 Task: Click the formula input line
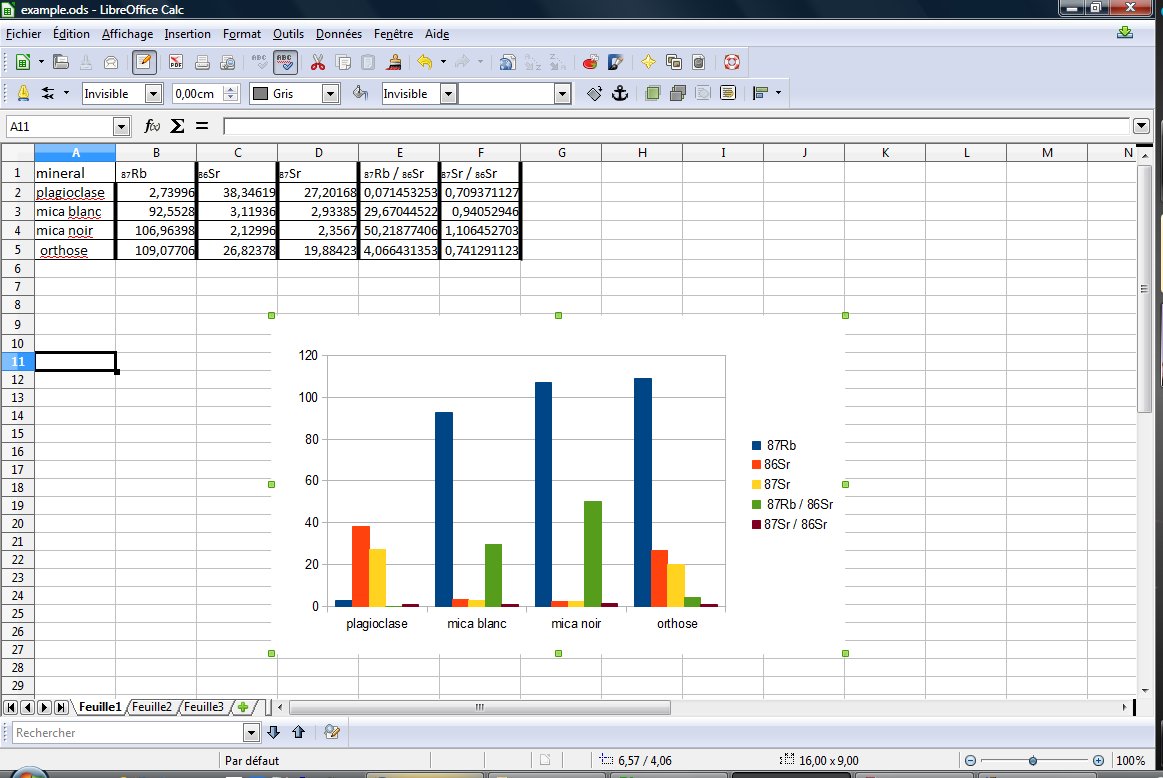676,126
